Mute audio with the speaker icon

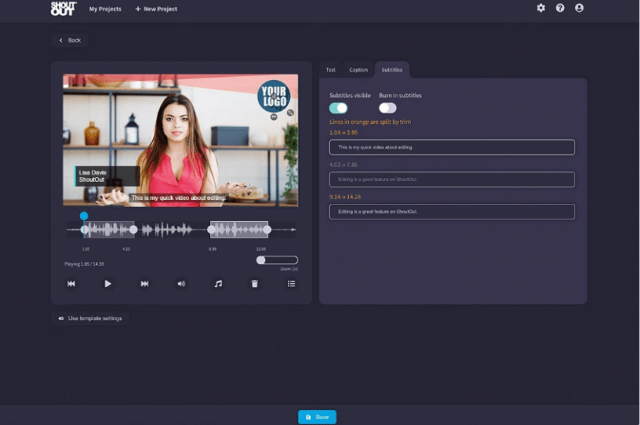click(181, 284)
